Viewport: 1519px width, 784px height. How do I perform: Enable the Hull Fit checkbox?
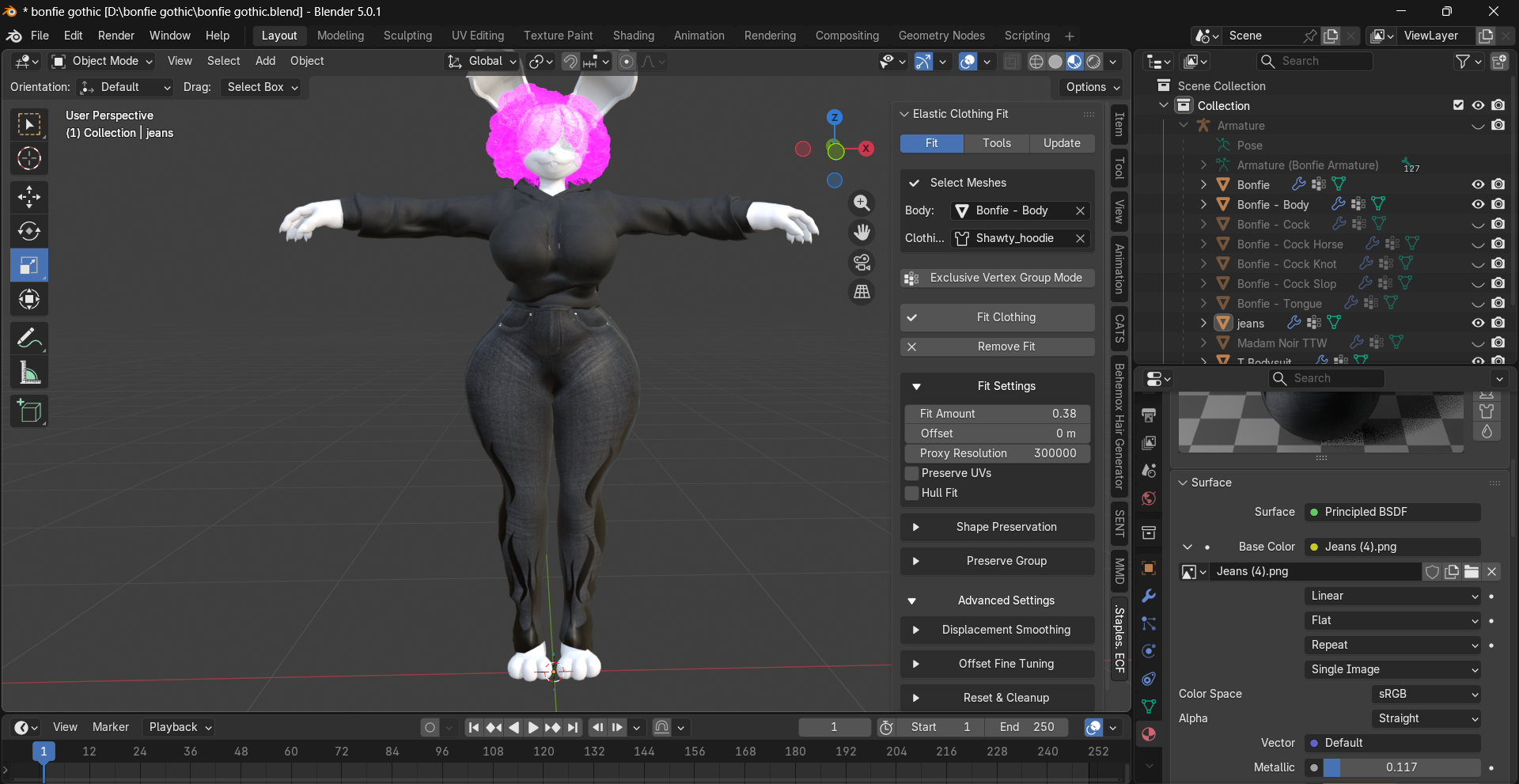coord(912,493)
